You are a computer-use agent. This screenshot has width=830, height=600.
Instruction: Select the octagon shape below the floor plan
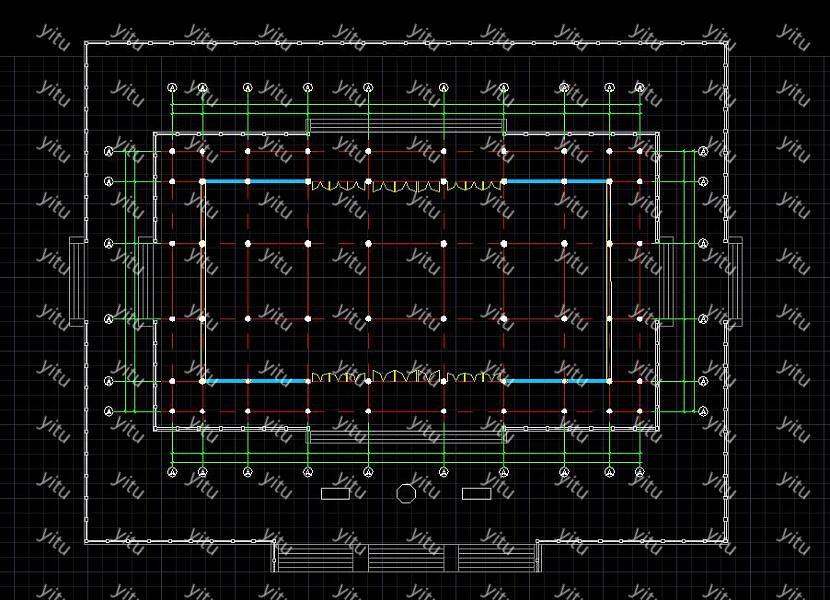406,494
